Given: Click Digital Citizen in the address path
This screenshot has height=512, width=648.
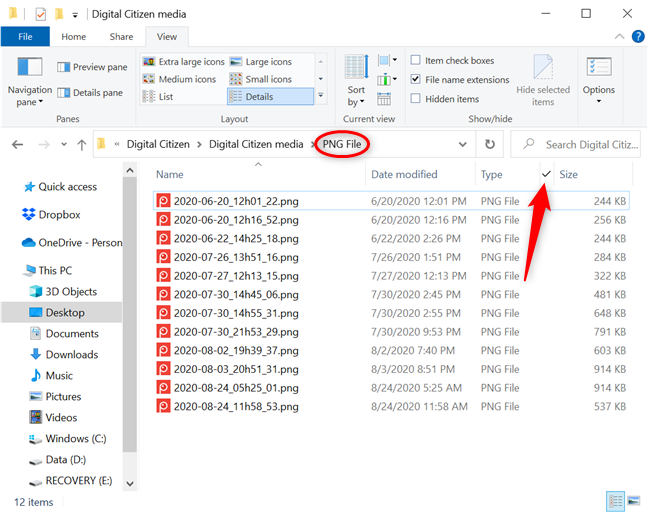Looking at the screenshot, I should [x=158, y=144].
